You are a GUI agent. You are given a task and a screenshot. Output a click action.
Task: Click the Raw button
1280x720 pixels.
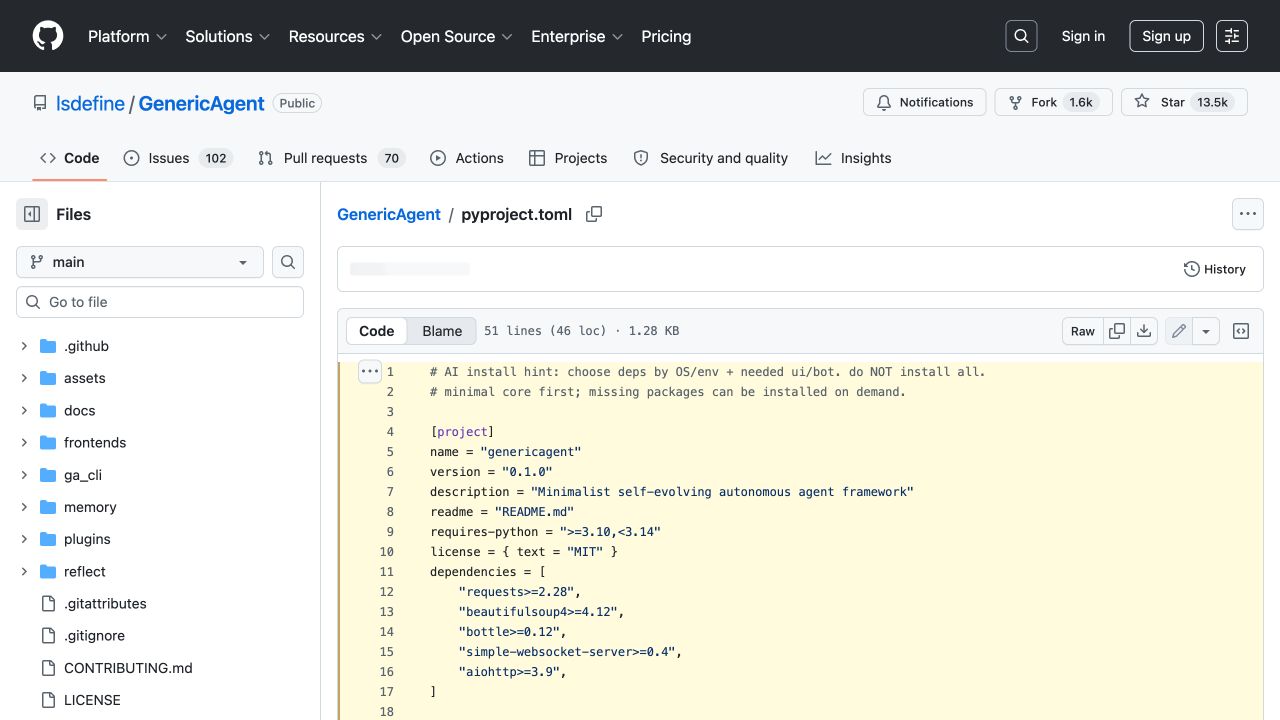click(x=1083, y=331)
